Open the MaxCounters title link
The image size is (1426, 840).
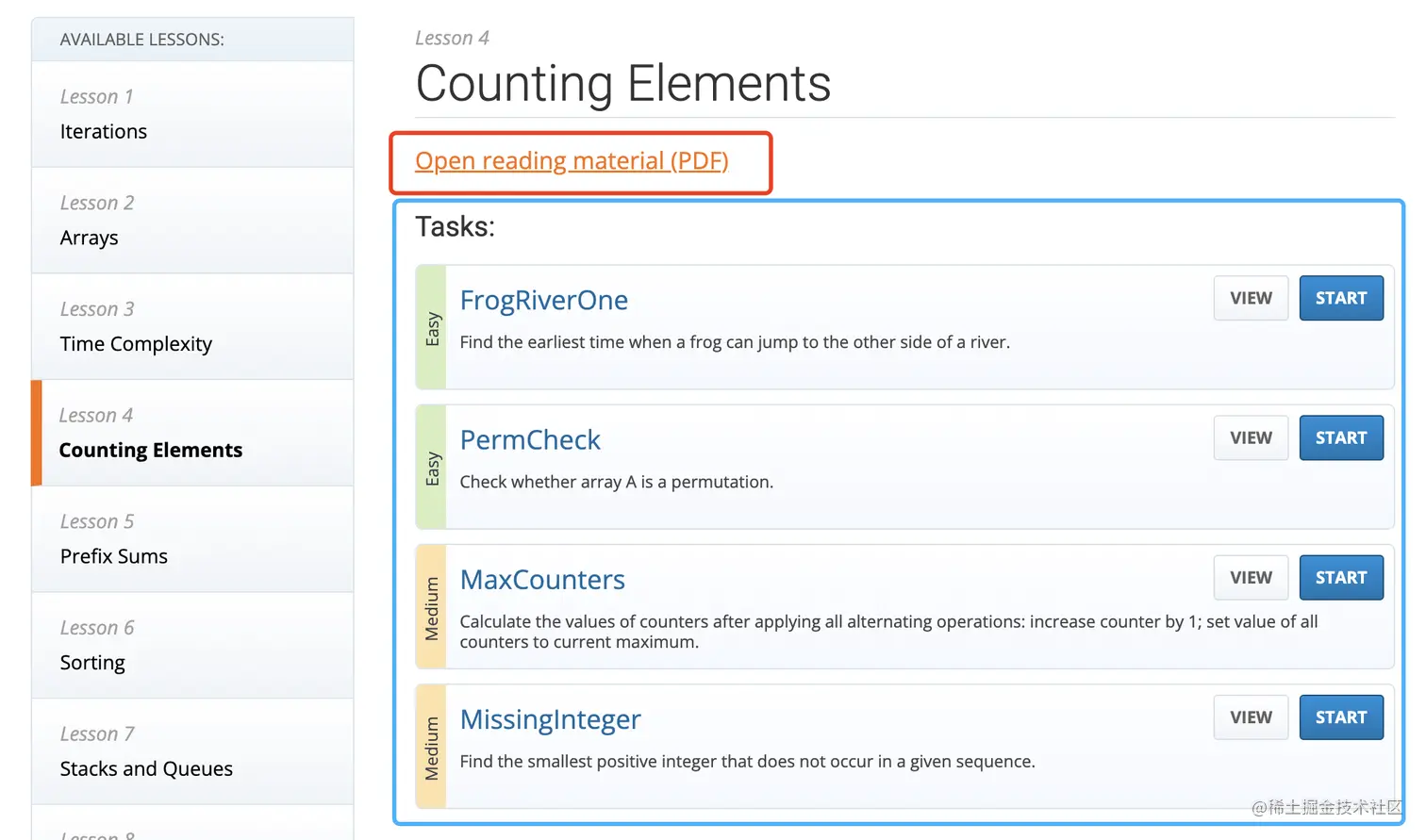tap(542, 579)
